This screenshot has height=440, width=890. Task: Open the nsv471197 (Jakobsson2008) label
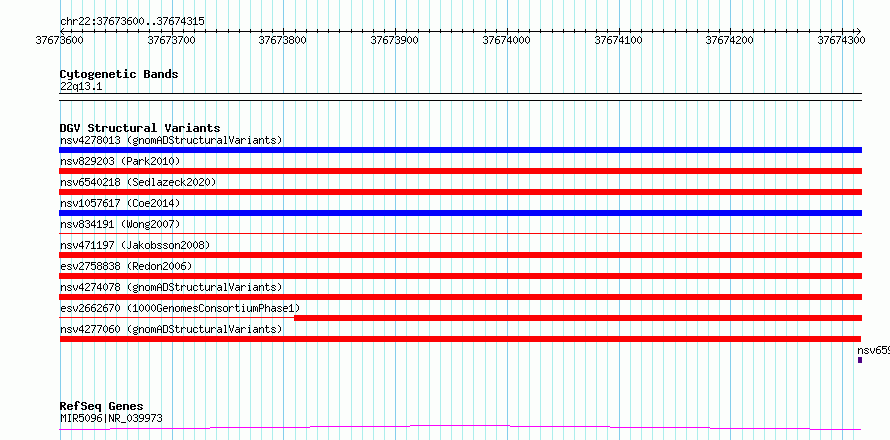click(135, 245)
